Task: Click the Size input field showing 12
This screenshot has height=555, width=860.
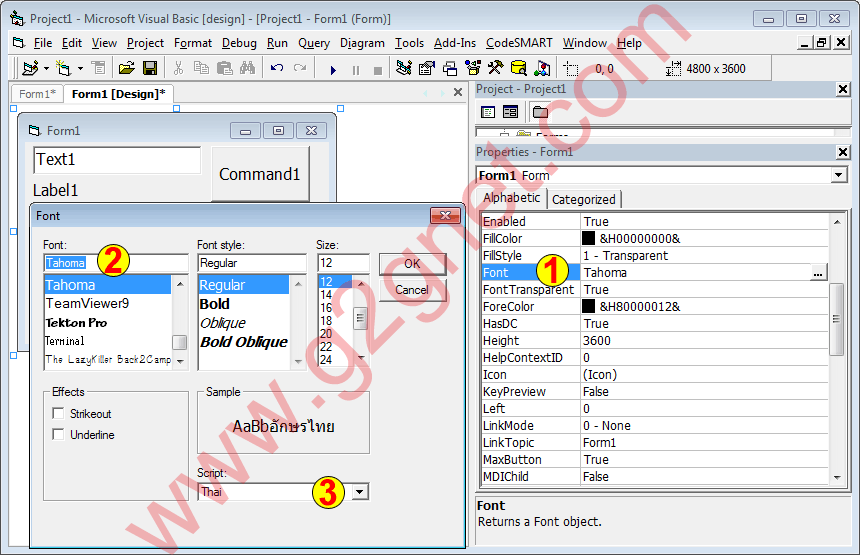Action: point(343,263)
